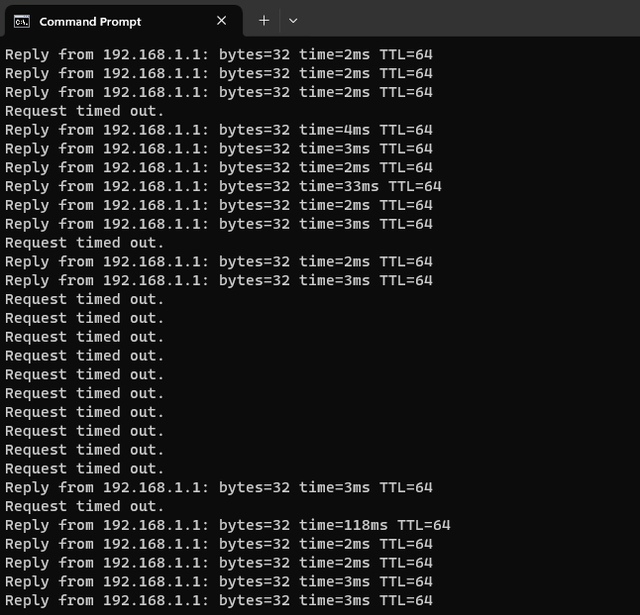Click the word Reply in the 4ms line
The image size is (640, 615).
point(27,130)
